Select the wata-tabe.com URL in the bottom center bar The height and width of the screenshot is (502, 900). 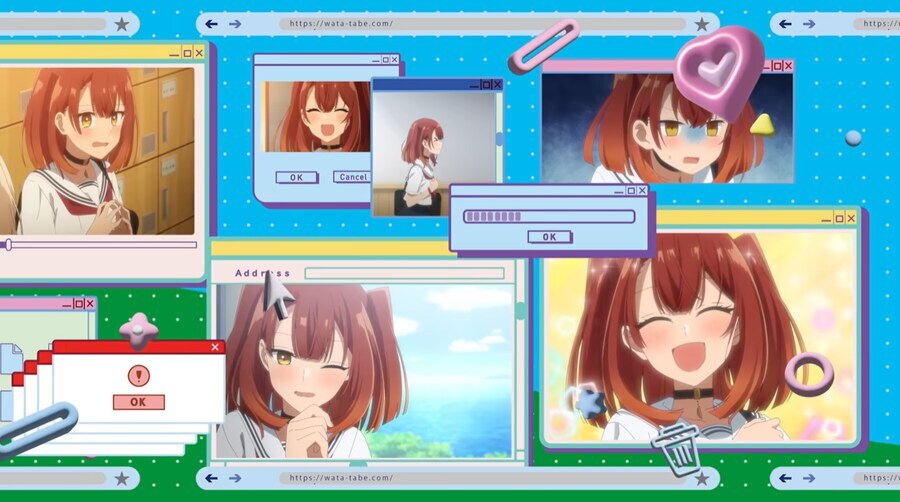coord(341,477)
